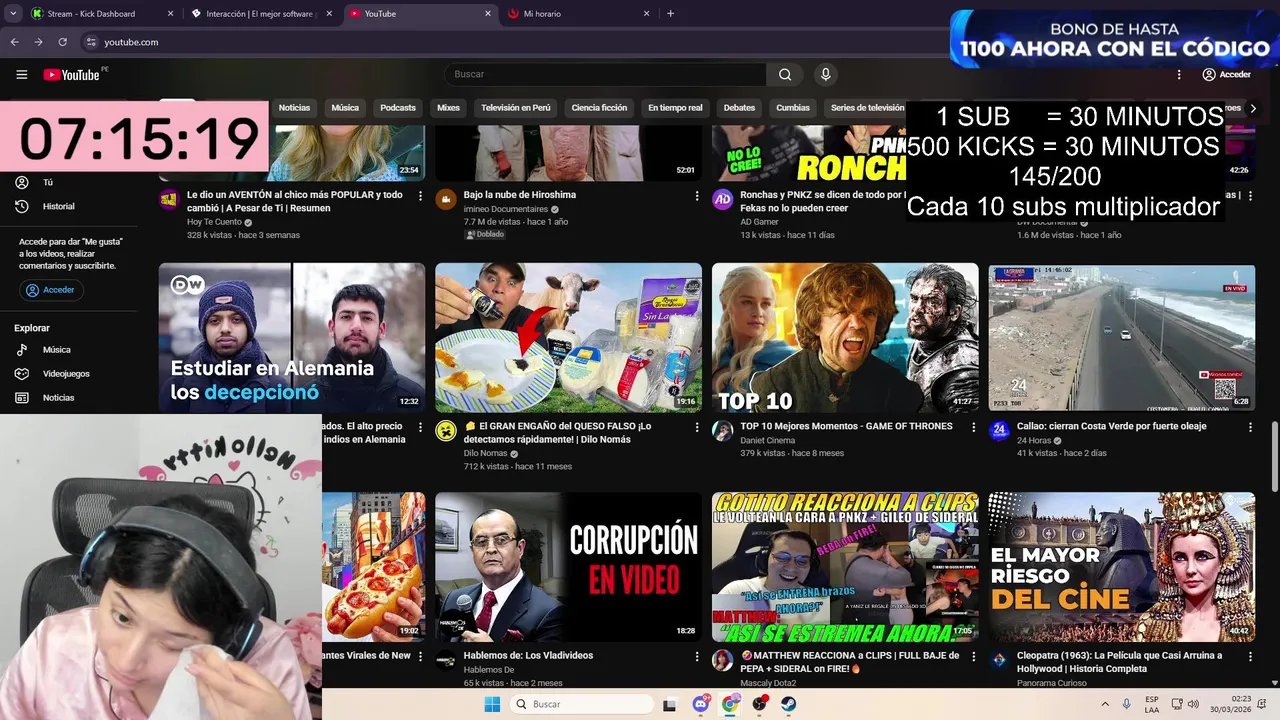The width and height of the screenshot is (1280, 720).
Task: Click the AD Gamer channel name
Action: pos(759,222)
